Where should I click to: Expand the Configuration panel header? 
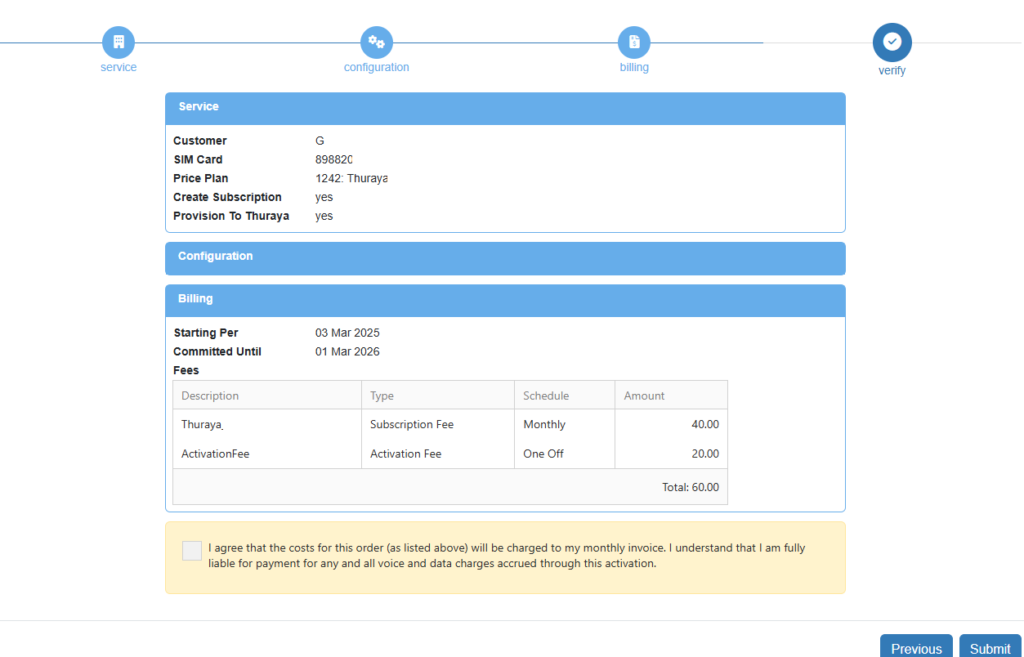505,257
